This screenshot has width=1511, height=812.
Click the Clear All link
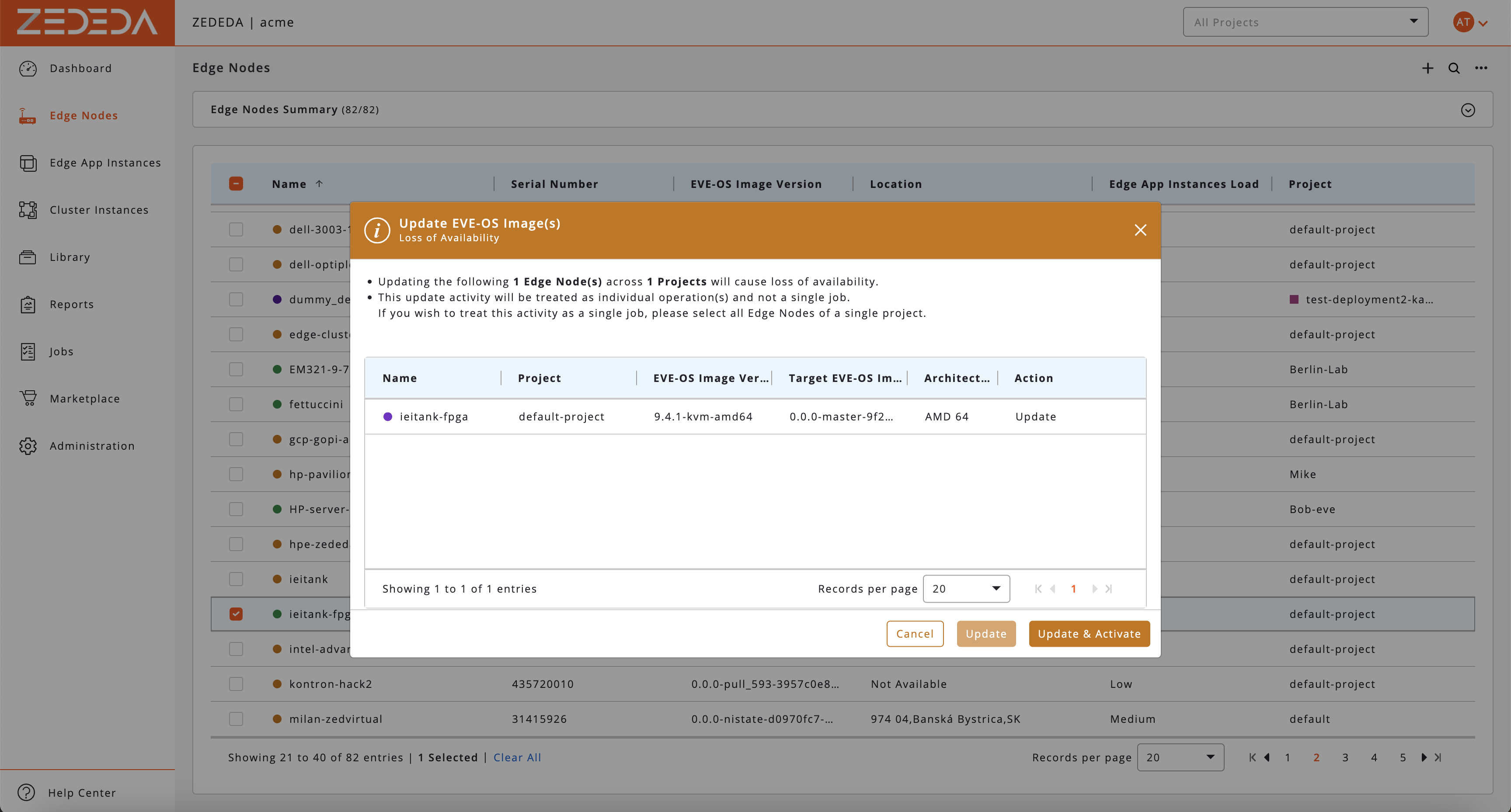pyautogui.click(x=517, y=757)
